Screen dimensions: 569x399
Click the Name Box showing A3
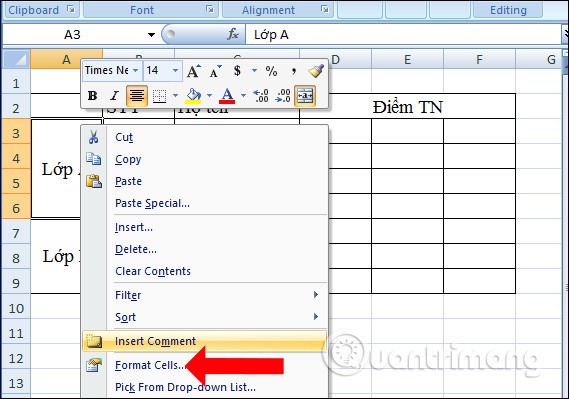[72, 35]
